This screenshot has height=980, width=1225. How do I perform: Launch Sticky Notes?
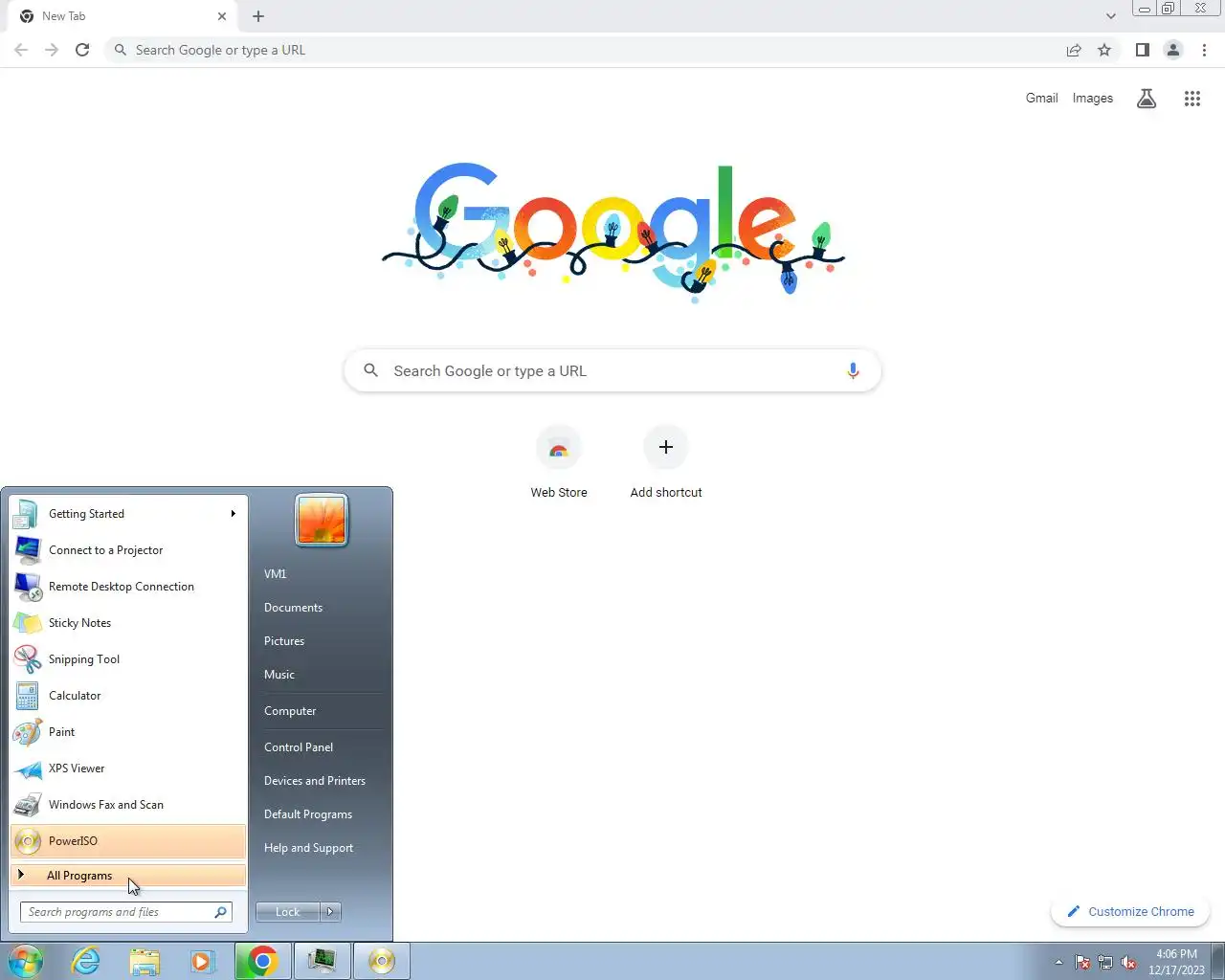pos(128,623)
